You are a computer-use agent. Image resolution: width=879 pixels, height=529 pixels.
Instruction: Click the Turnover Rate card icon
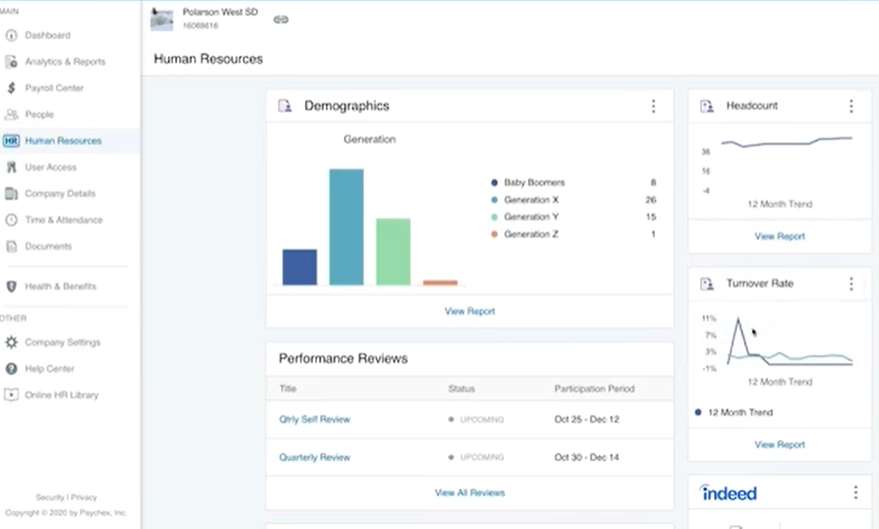coord(707,284)
